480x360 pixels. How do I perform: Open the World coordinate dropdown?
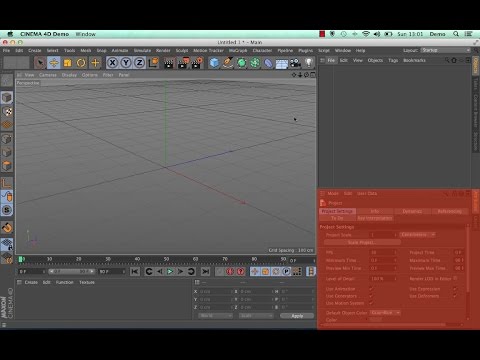point(215,316)
